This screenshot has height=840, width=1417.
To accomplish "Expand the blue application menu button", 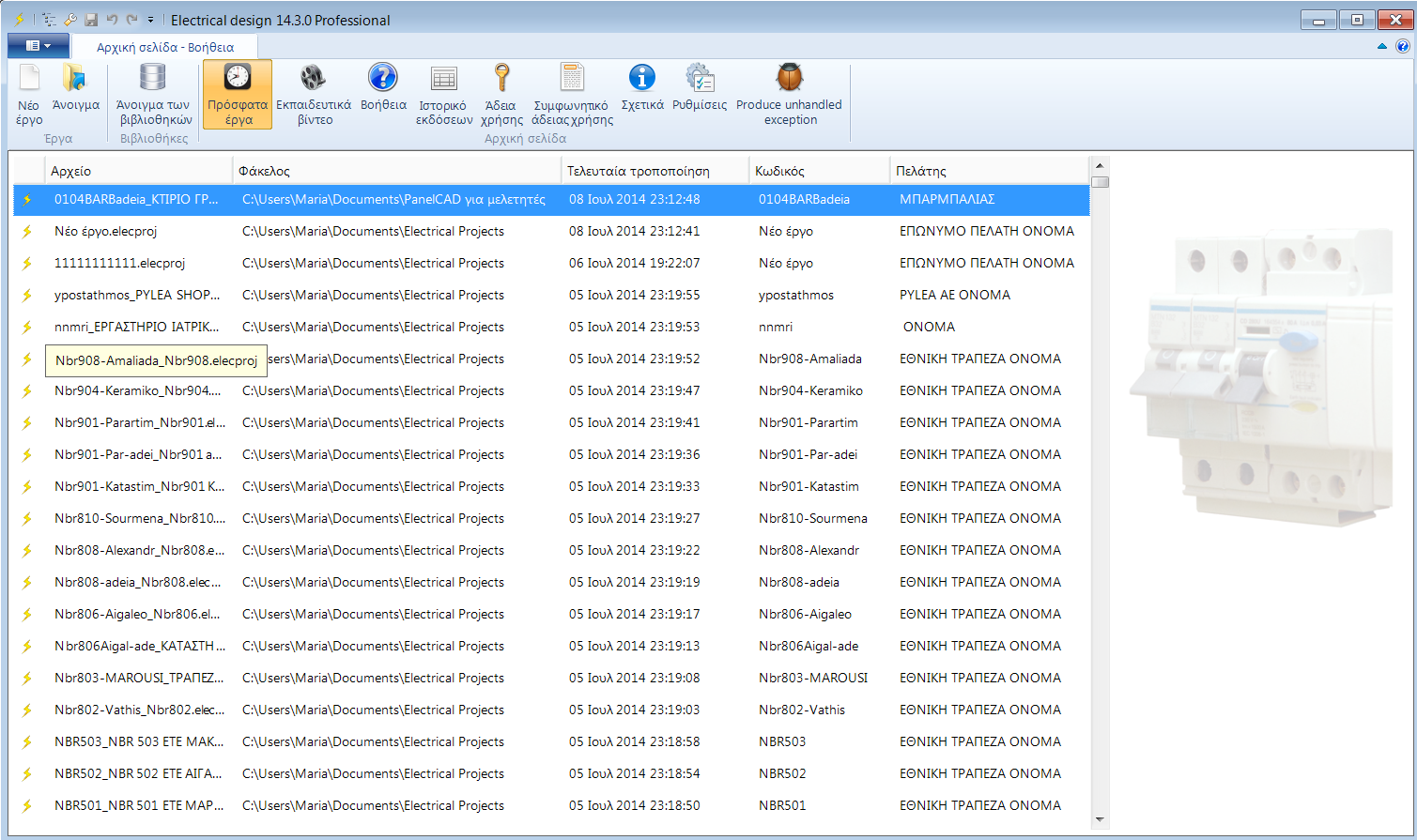I will click(38, 46).
